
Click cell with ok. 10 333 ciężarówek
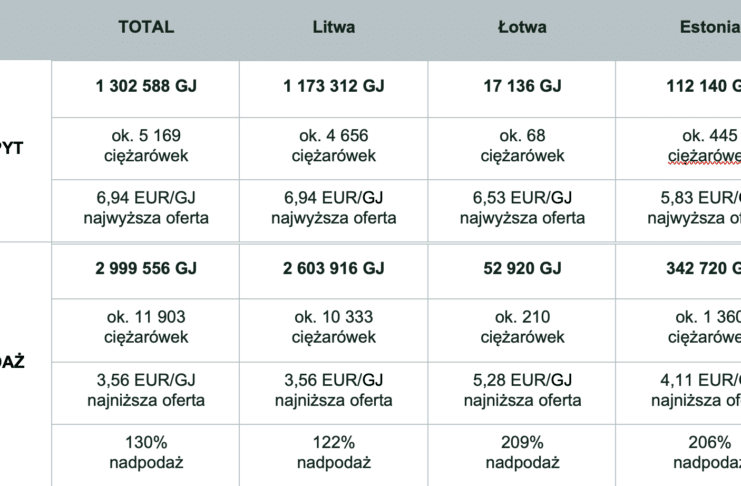(334, 330)
